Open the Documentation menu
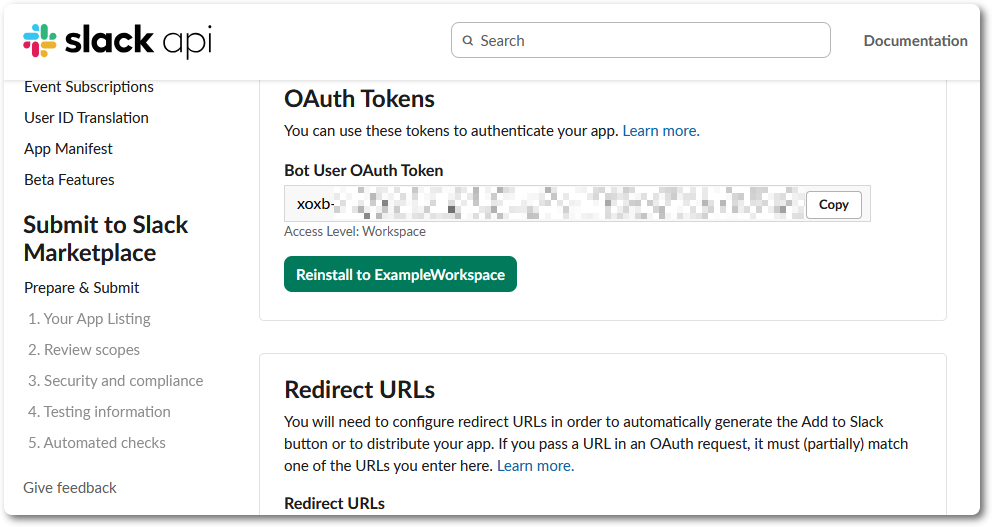Screen dimensions: 992x527 coord(915,40)
